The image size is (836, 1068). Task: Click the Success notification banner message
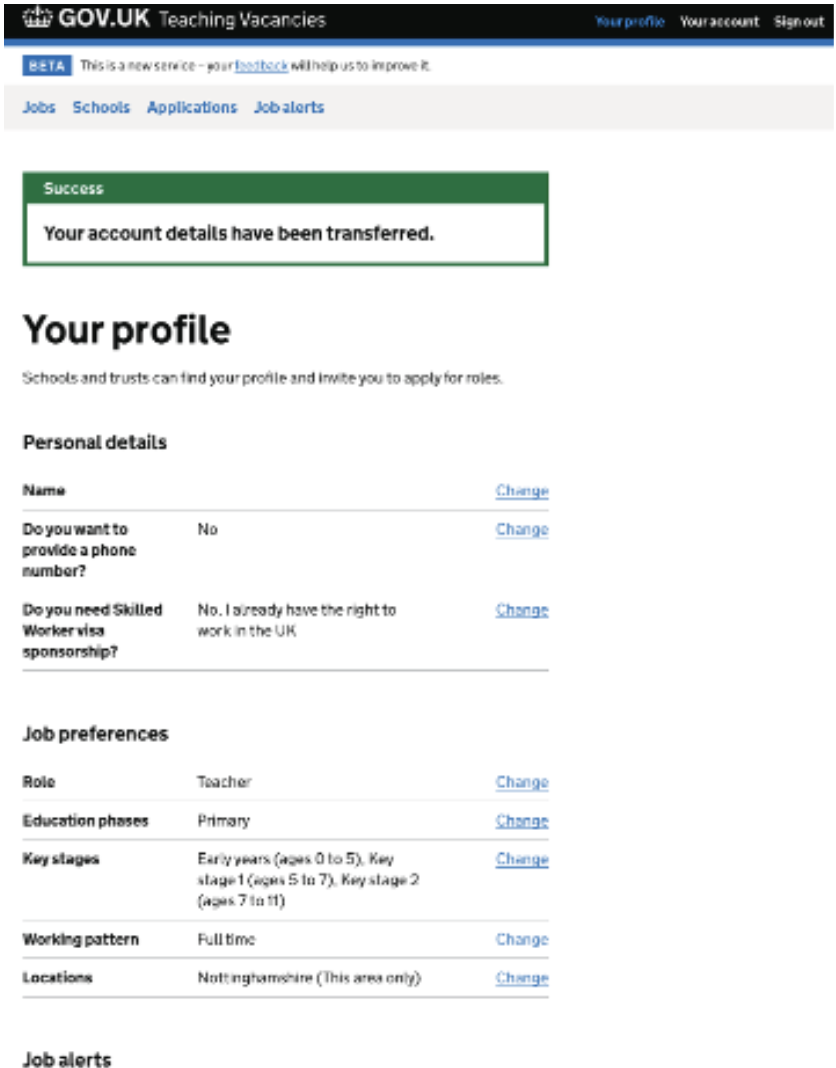[x=238, y=234]
